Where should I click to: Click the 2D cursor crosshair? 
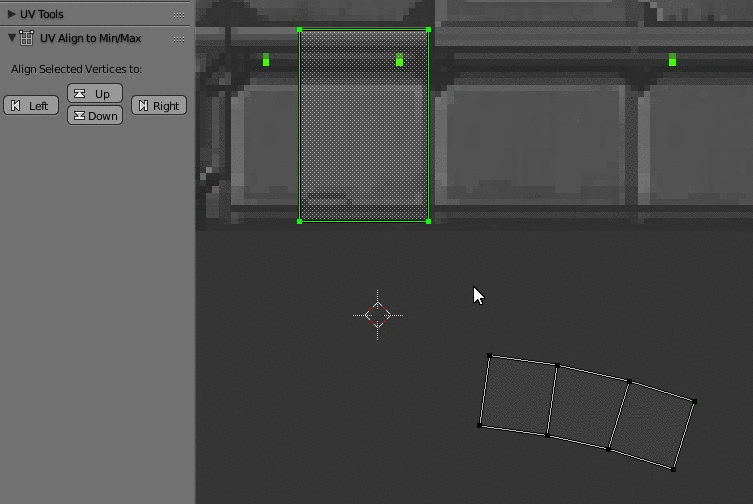378,315
